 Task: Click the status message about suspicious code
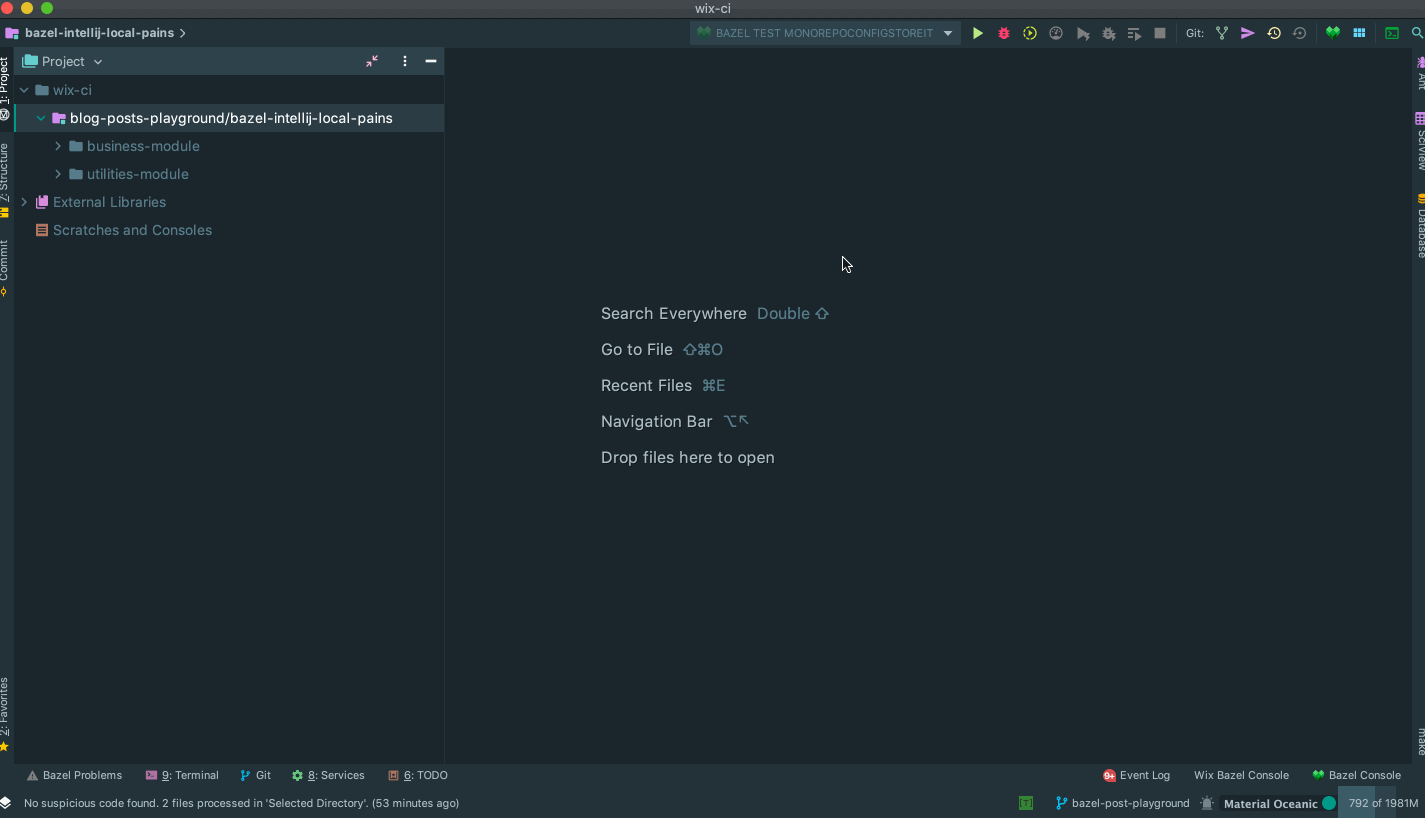(x=241, y=803)
